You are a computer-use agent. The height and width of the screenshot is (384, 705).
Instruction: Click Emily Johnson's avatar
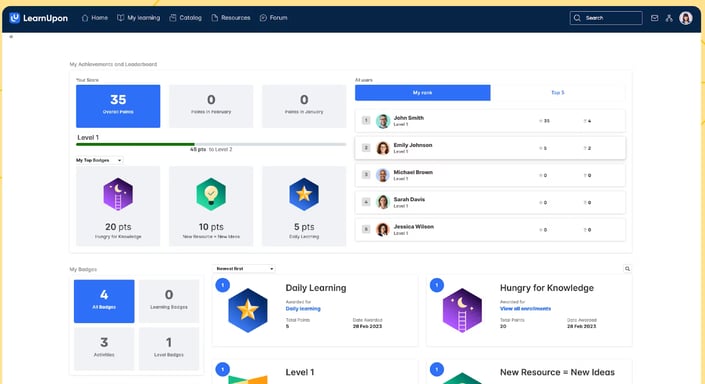(x=383, y=148)
